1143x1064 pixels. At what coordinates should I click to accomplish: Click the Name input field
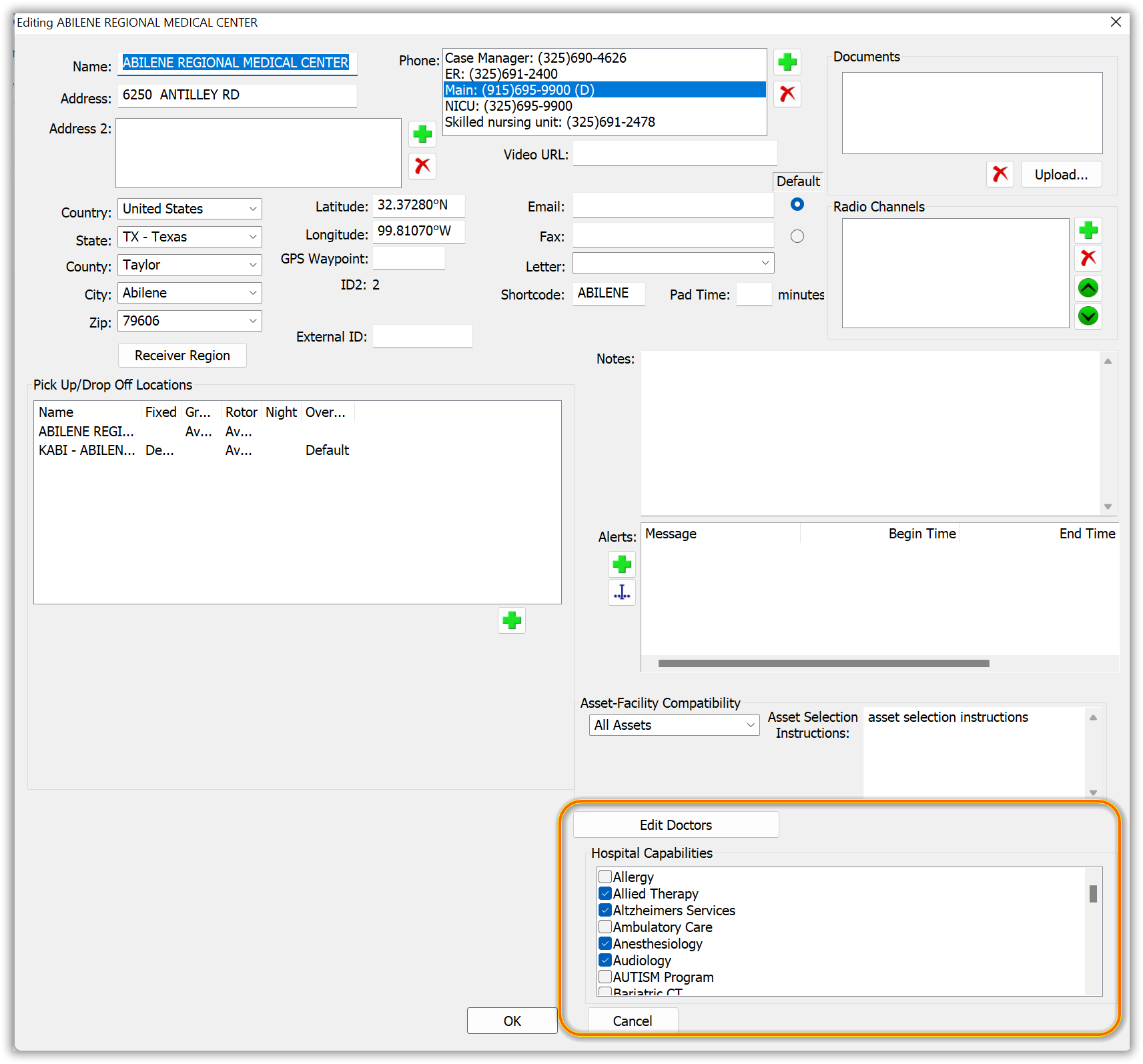[238, 63]
